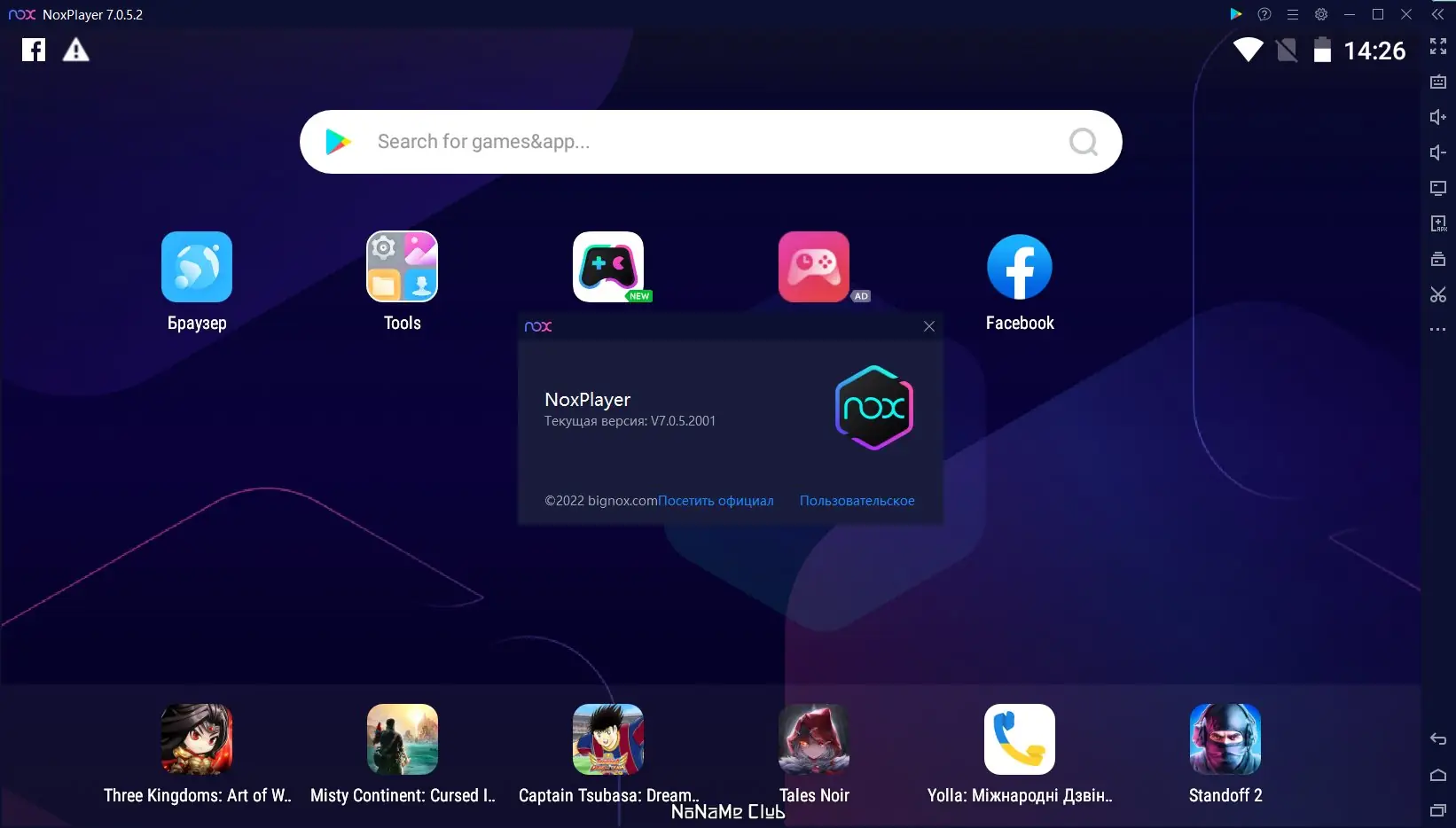Close the NoxPlayer about dialog
Screen dimensions: 1456x828
[x=929, y=326]
